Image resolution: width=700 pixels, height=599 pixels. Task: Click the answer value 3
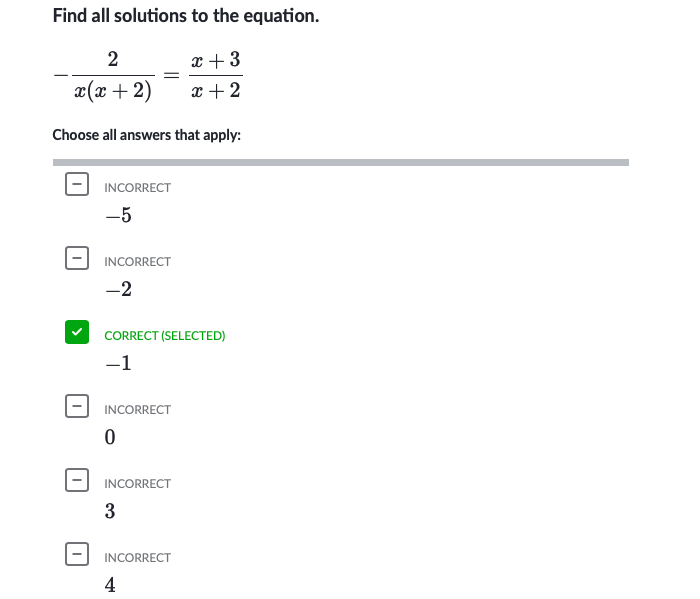tap(110, 511)
